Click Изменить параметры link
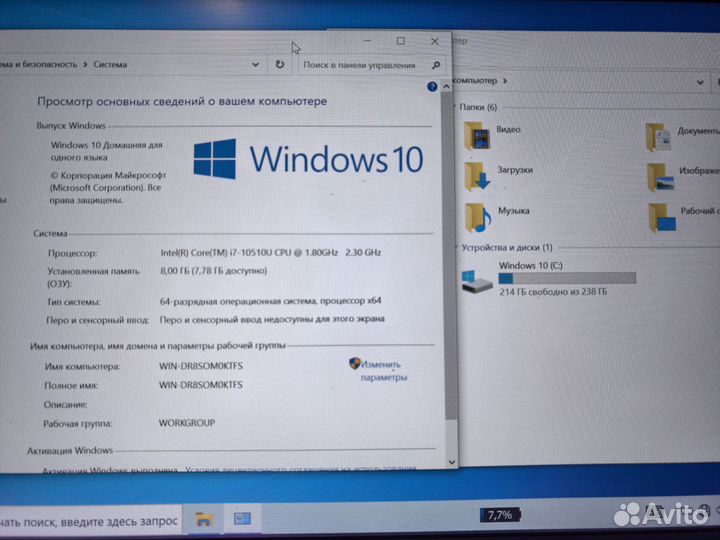 [383, 371]
